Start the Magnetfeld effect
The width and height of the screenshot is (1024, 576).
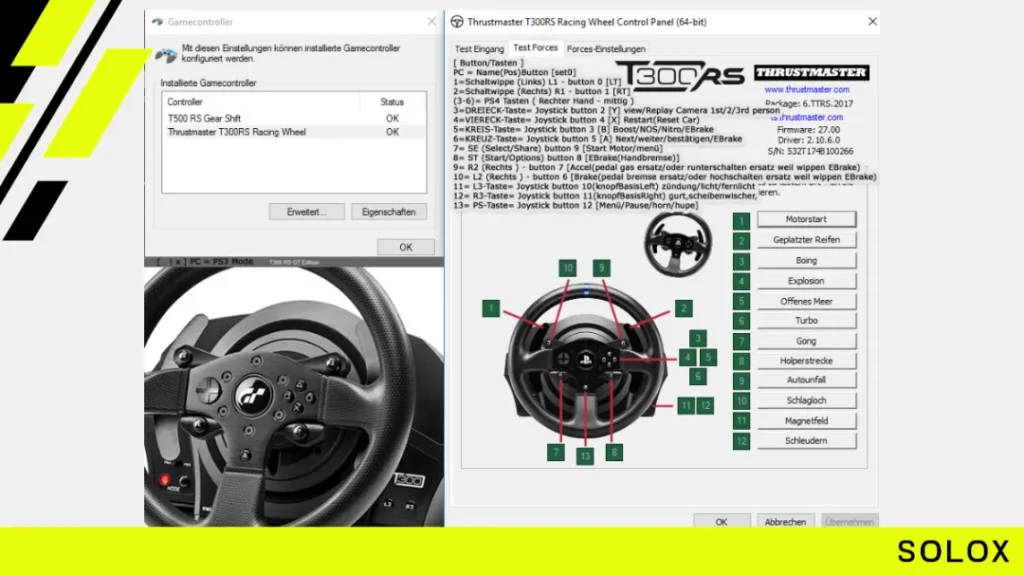click(806, 421)
